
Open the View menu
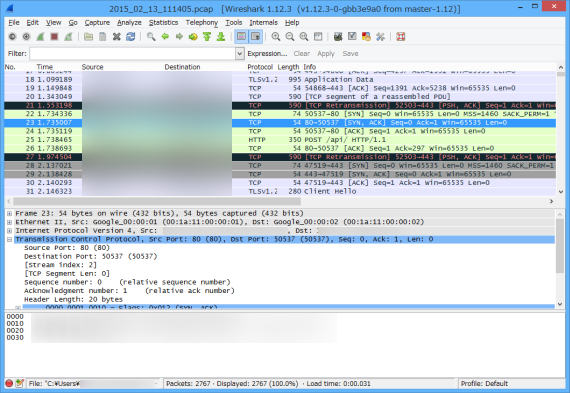tap(53, 23)
